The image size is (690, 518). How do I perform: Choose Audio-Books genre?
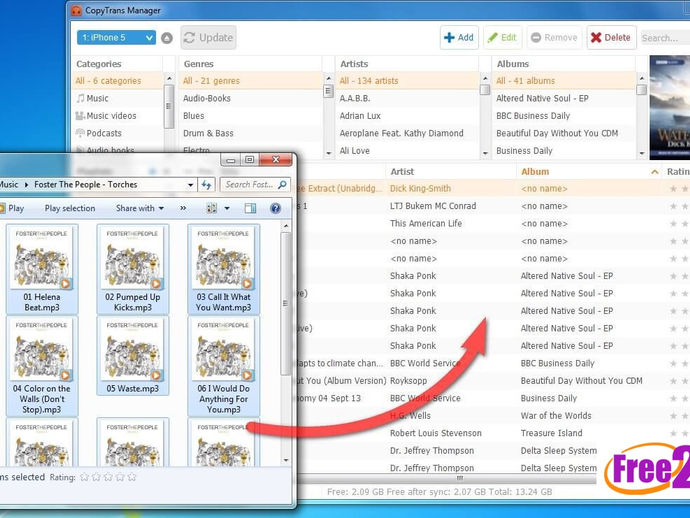point(251,98)
